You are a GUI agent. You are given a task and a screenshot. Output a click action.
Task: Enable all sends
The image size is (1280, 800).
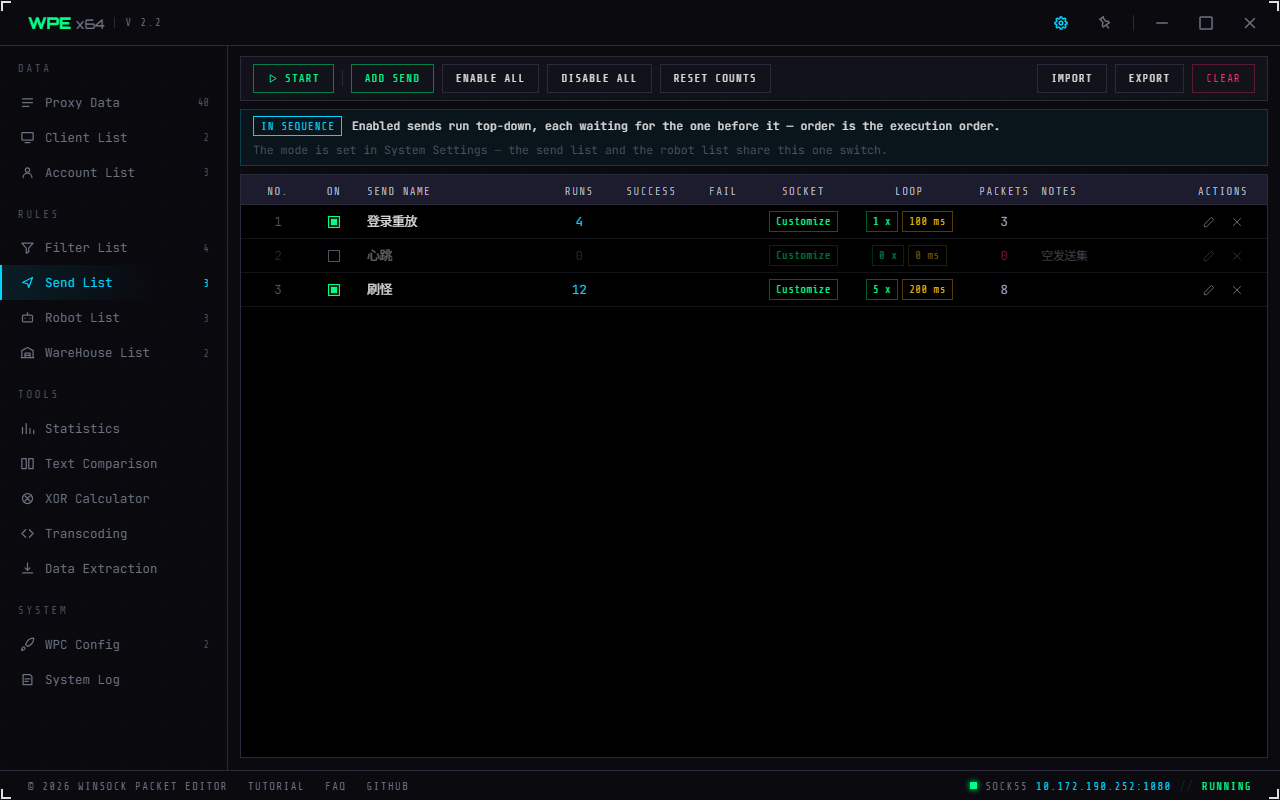coord(490,78)
